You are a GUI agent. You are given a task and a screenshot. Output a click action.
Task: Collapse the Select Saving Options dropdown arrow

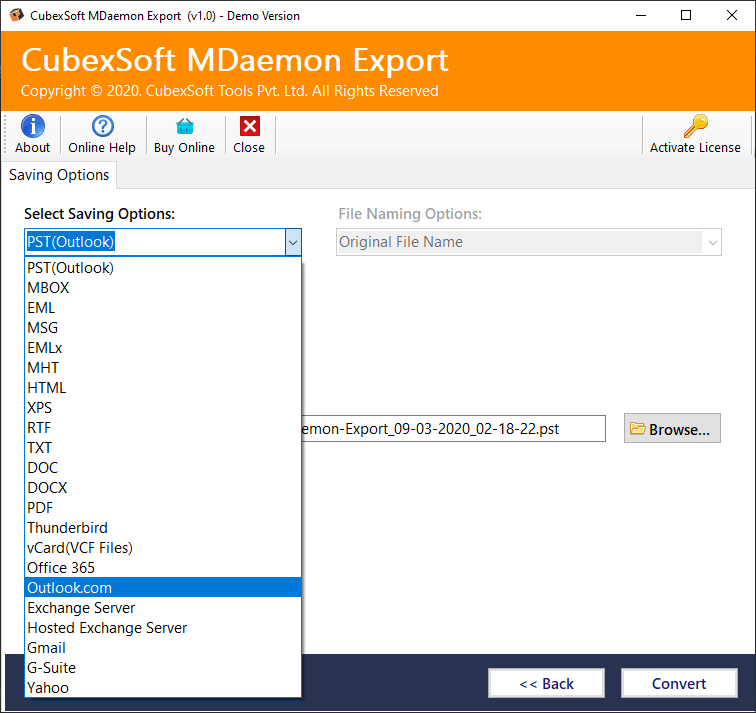click(x=292, y=242)
